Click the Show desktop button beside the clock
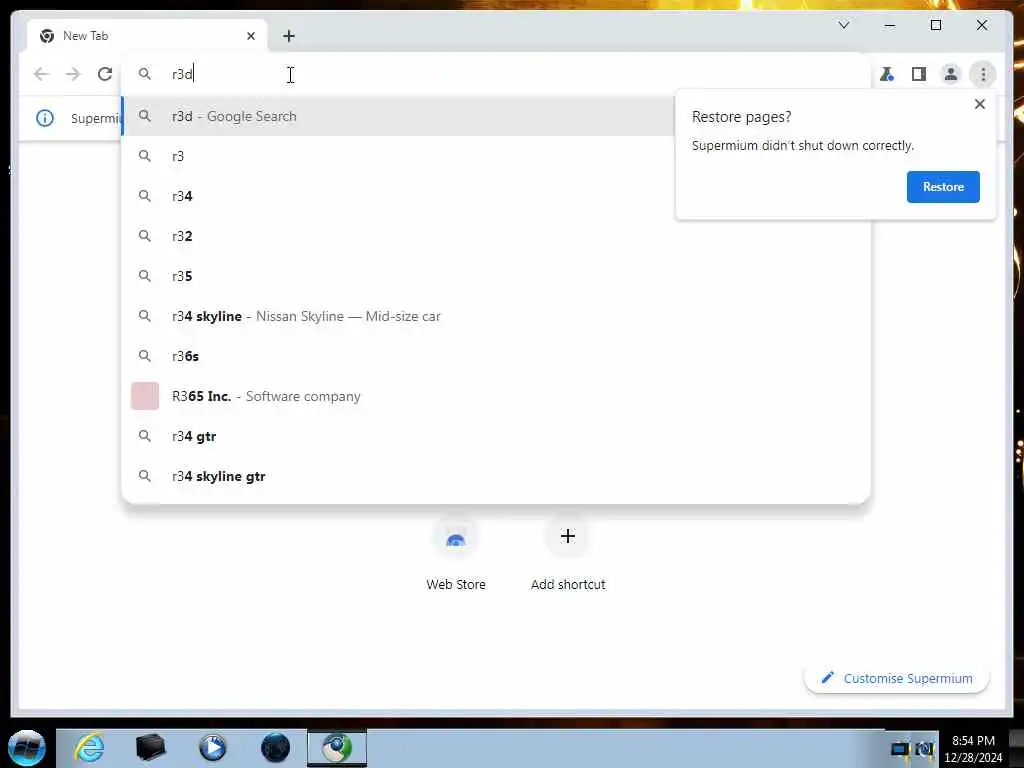Image resolution: width=1024 pixels, height=768 pixels. 1017,748
